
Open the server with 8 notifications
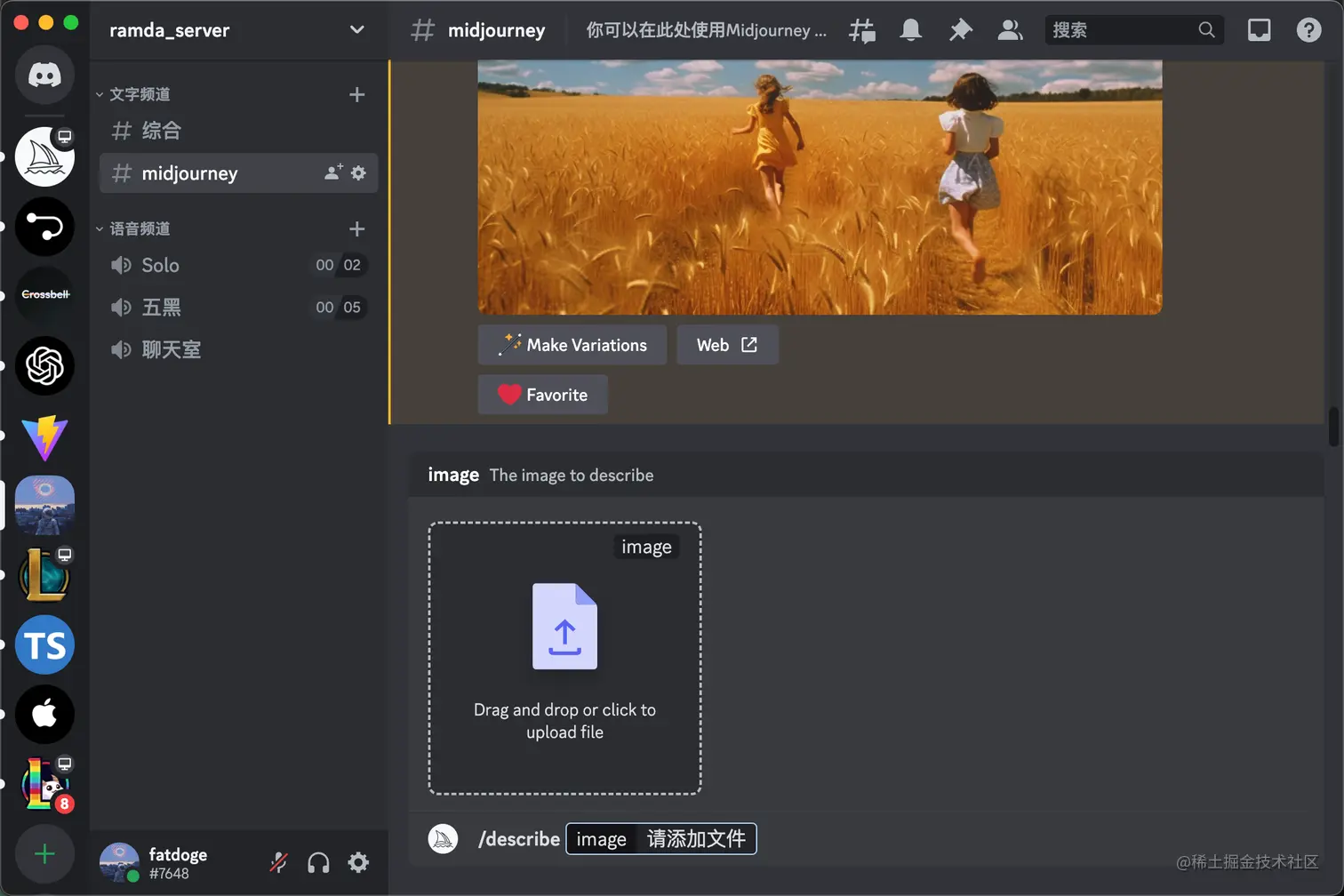tap(44, 784)
